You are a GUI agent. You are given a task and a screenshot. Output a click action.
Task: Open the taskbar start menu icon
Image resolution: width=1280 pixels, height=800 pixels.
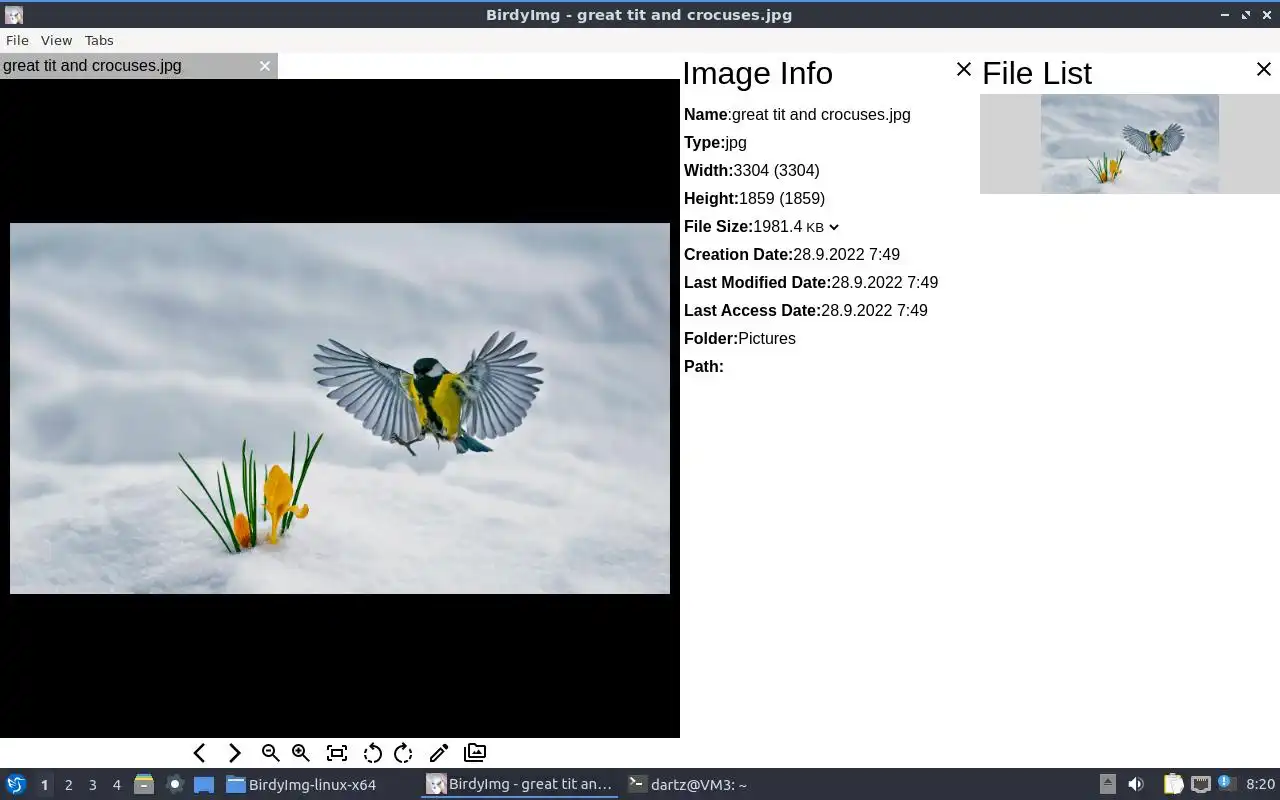[x=16, y=785]
